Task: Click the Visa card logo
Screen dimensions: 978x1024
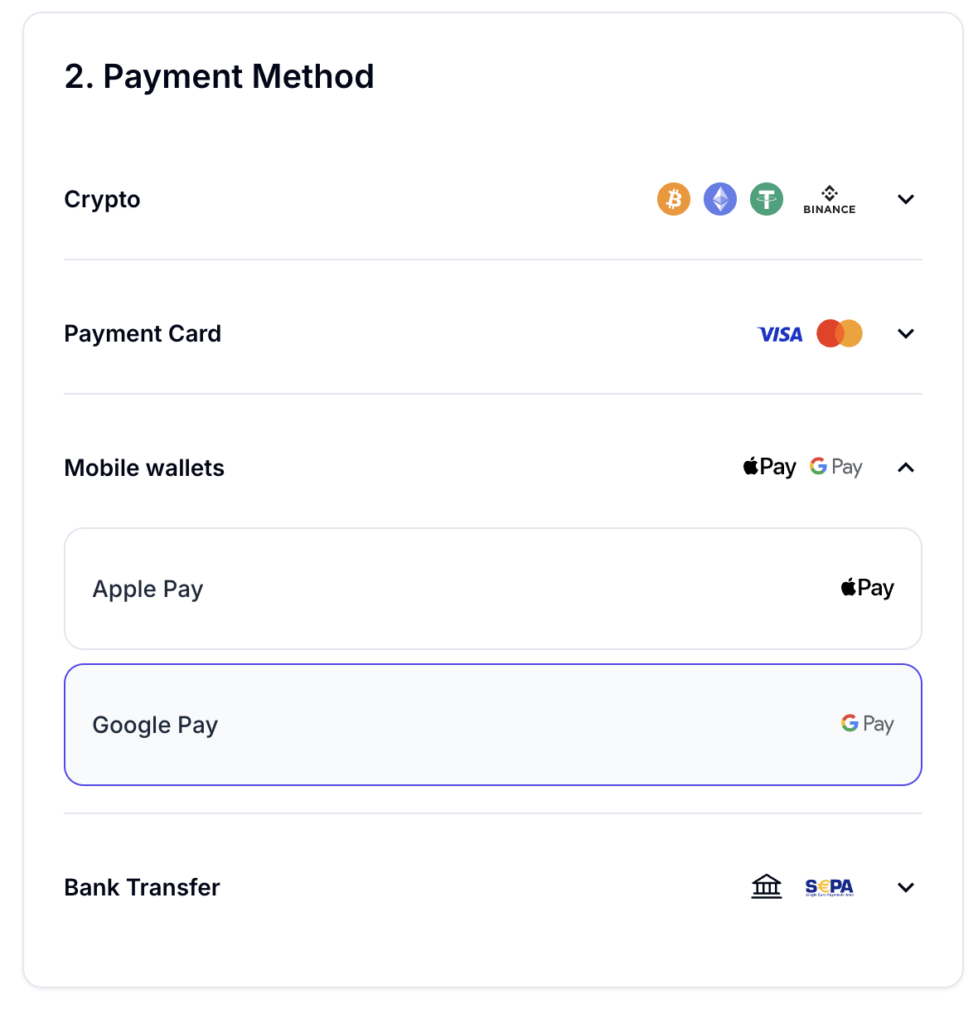Action: tap(780, 334)
